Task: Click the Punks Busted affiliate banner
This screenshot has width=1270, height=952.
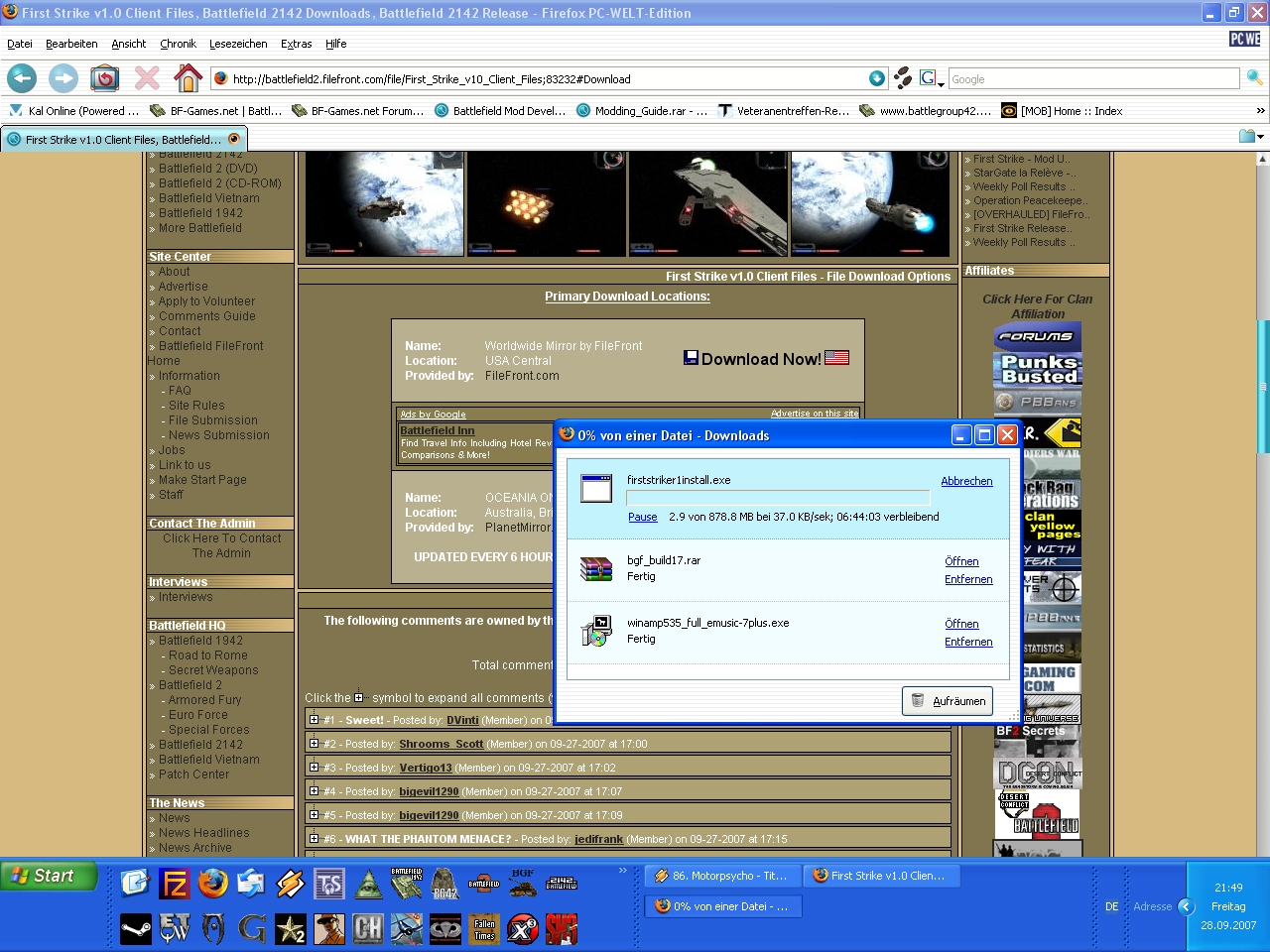Action: point(1038,370)
